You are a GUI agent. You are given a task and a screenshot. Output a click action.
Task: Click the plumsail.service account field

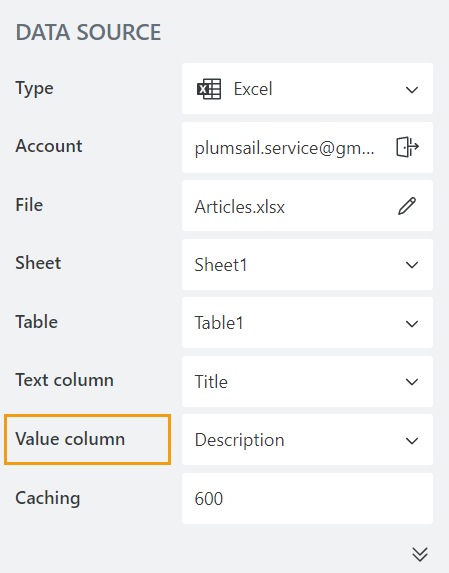[307, 147]
